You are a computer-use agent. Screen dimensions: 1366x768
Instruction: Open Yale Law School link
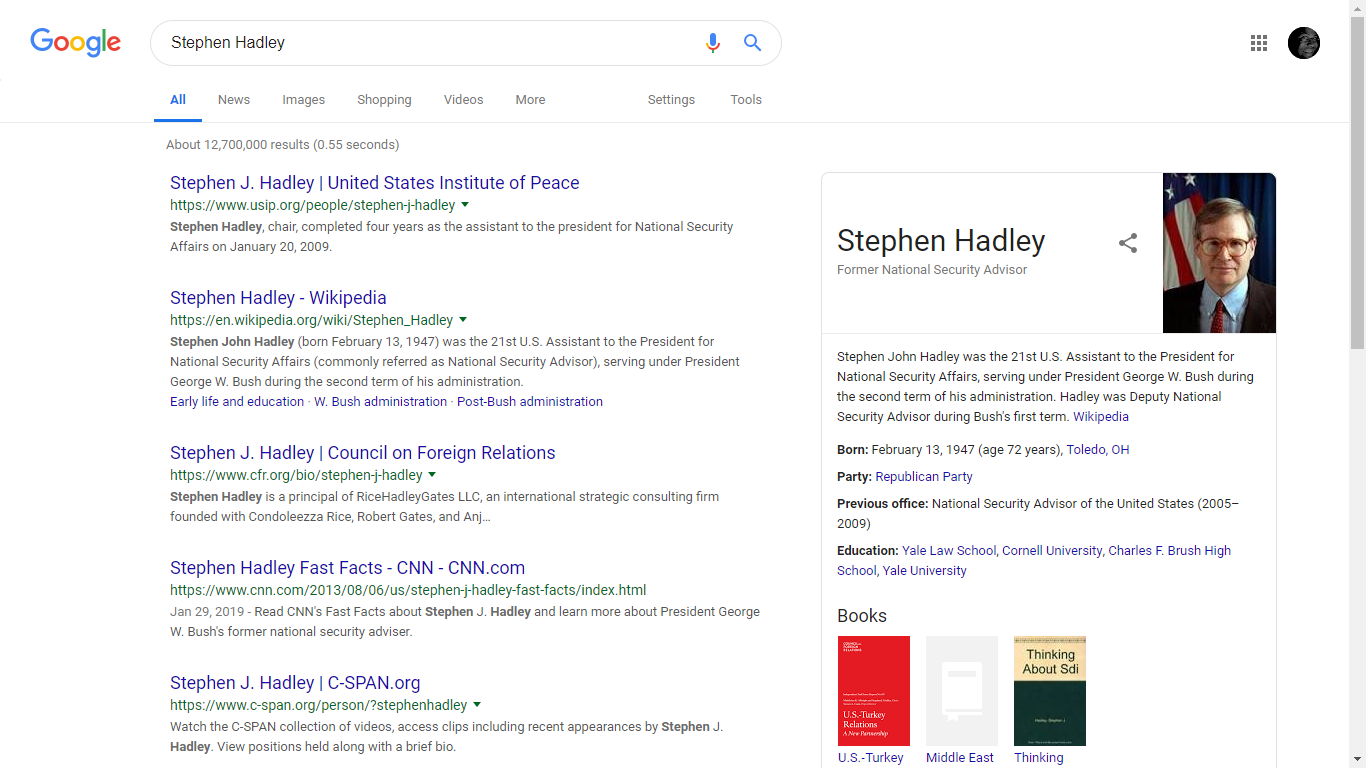(x=949, y=551)
